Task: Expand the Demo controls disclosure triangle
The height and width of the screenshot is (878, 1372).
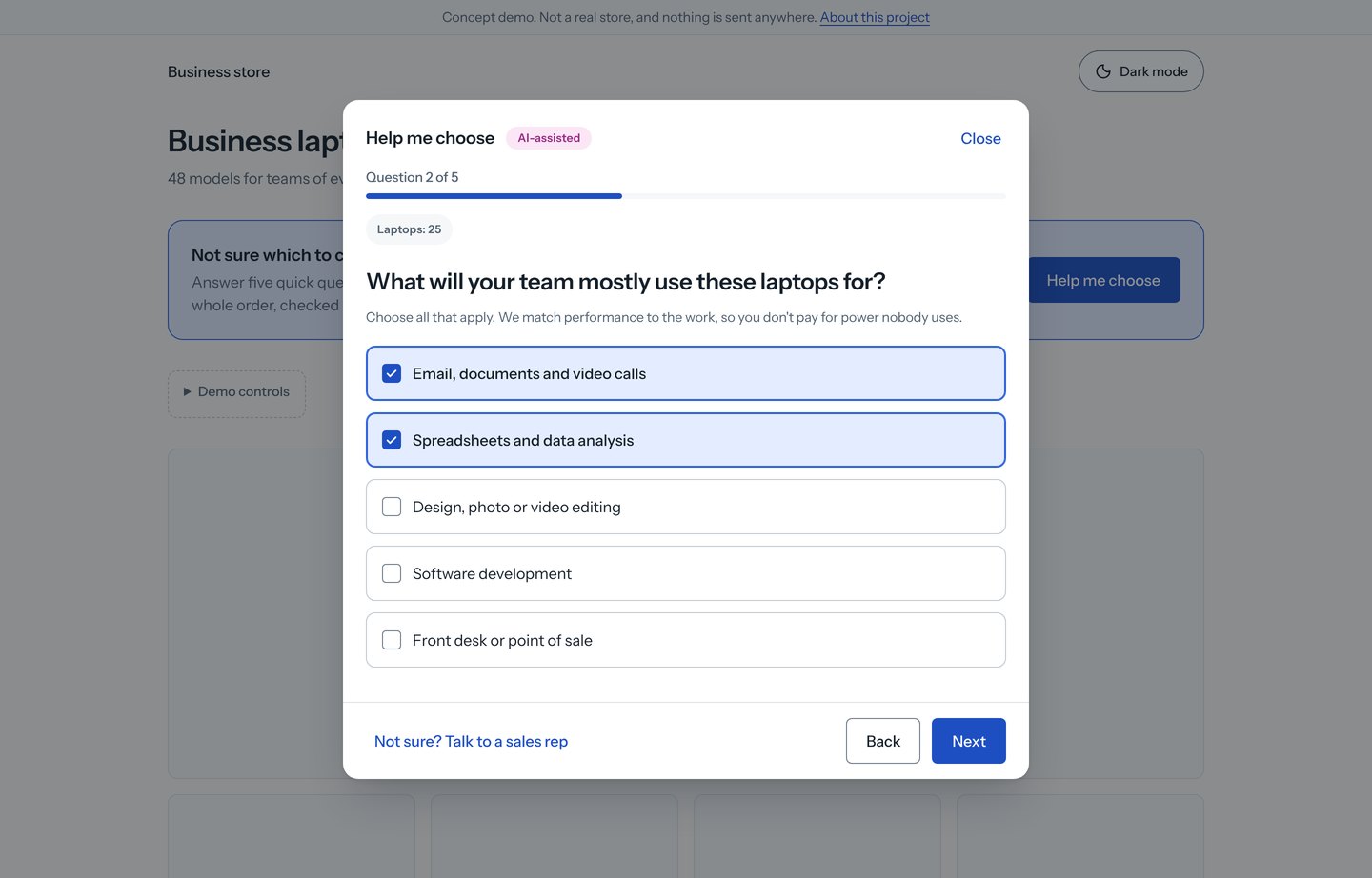Action: click(188, 391)
